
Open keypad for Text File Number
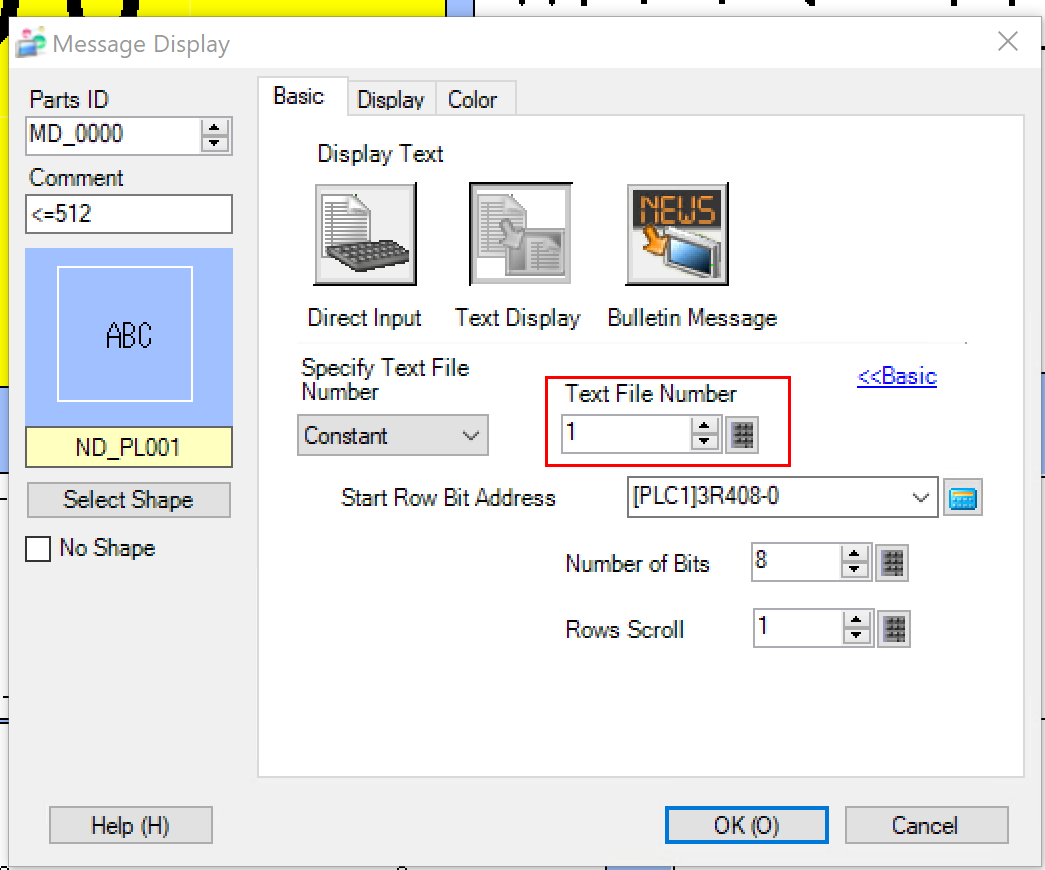(742, 434)
